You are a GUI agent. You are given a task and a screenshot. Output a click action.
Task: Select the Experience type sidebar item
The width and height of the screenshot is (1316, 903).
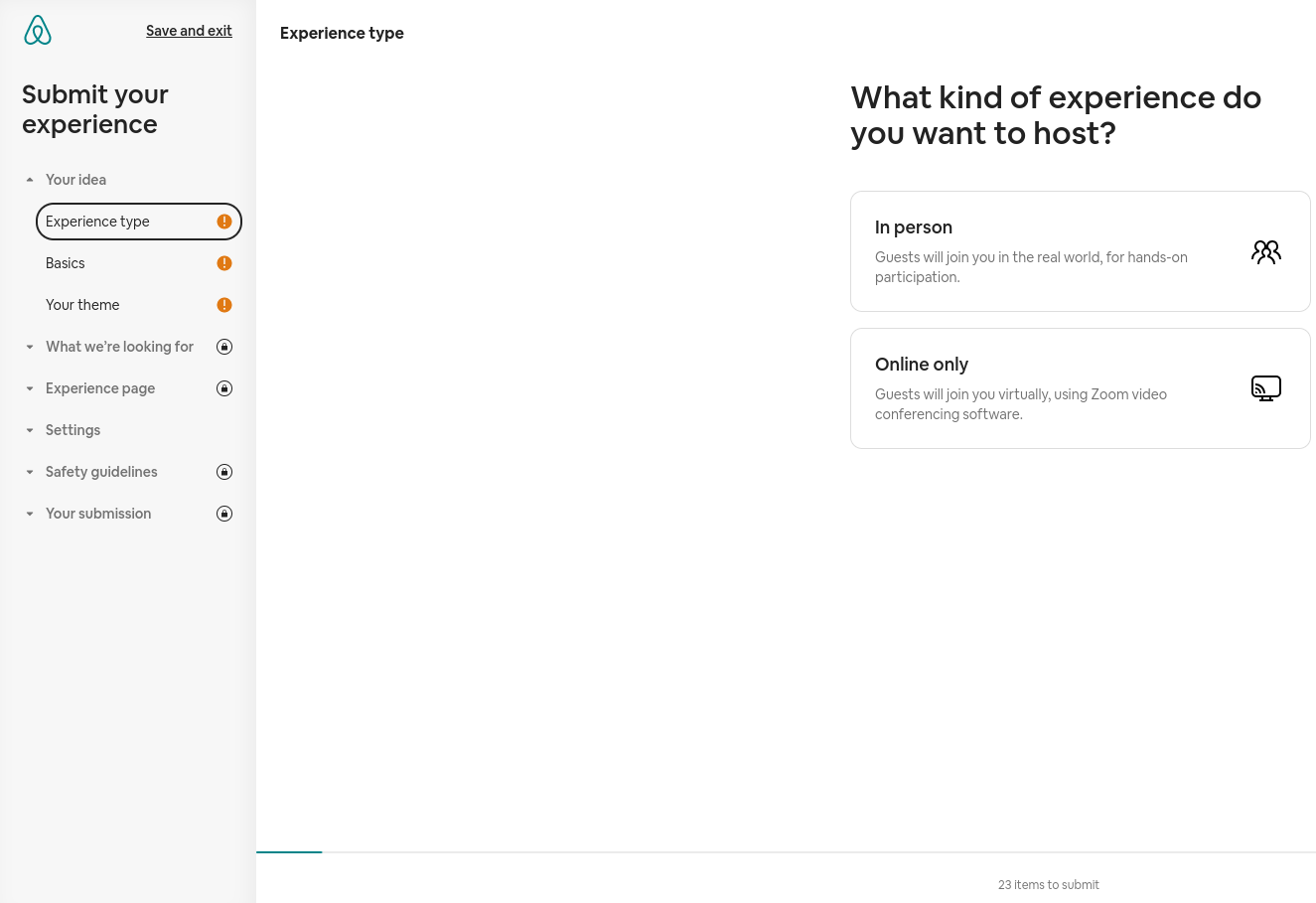coord(97,222)
